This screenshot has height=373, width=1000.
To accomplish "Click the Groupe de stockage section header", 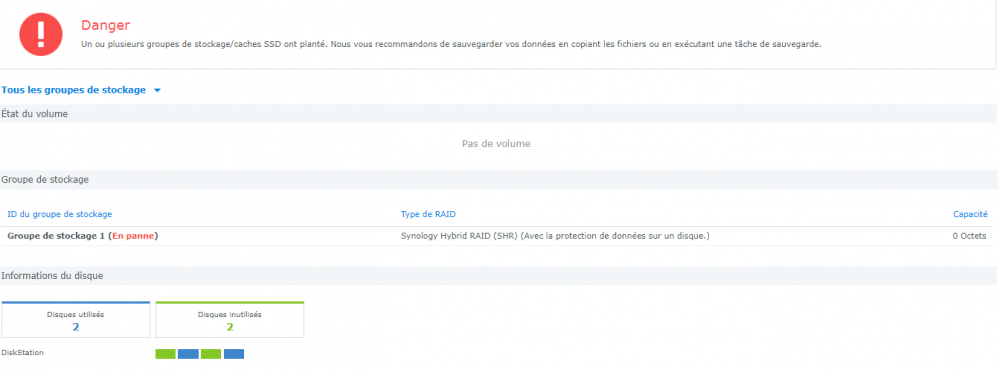I will point(45,180).
